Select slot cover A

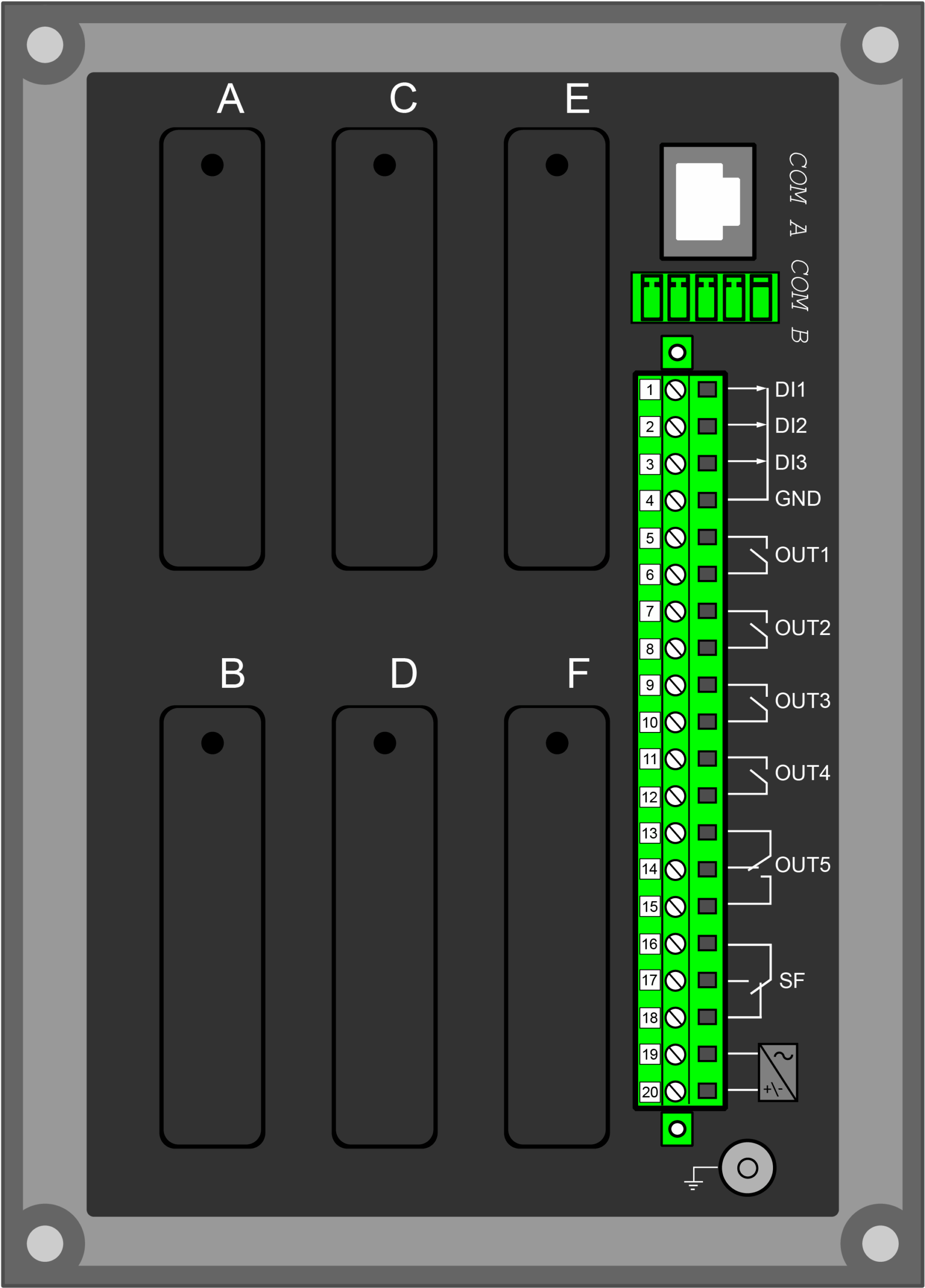coord(212,349)
